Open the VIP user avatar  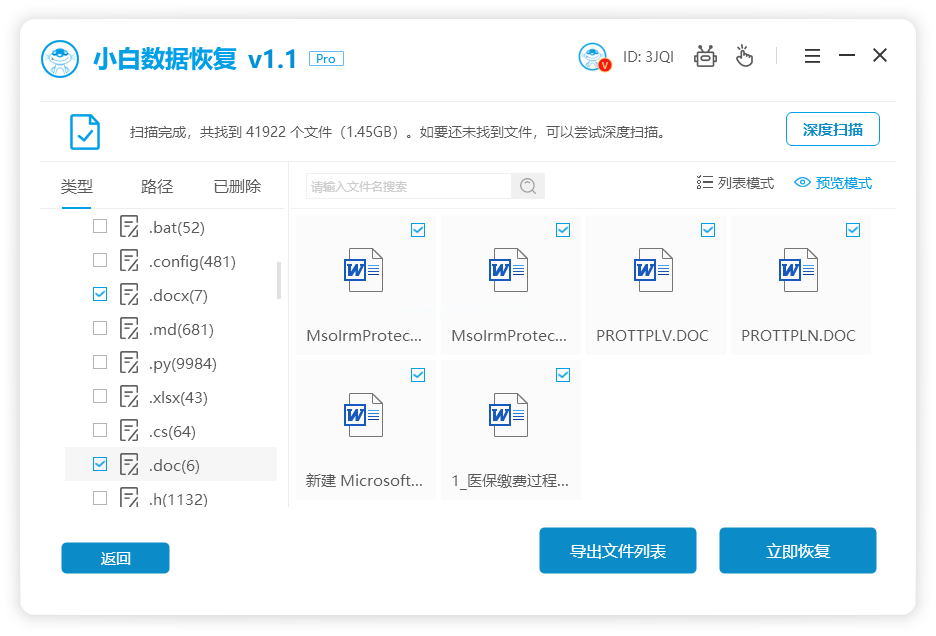point(593,56)
